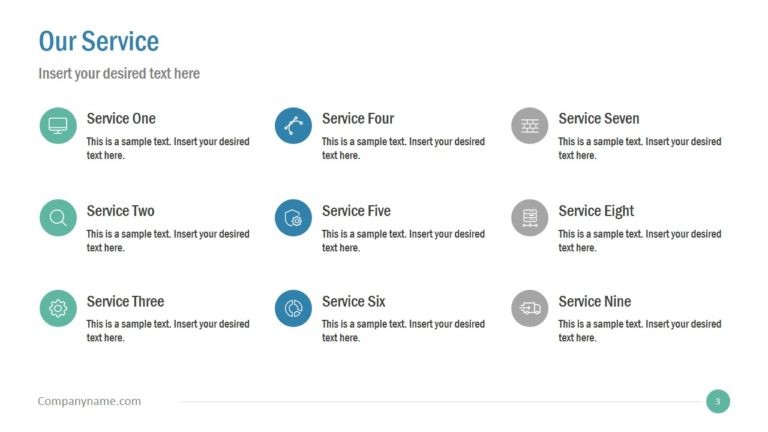Click the slide number 3 badge

click(x=717, y=401)
